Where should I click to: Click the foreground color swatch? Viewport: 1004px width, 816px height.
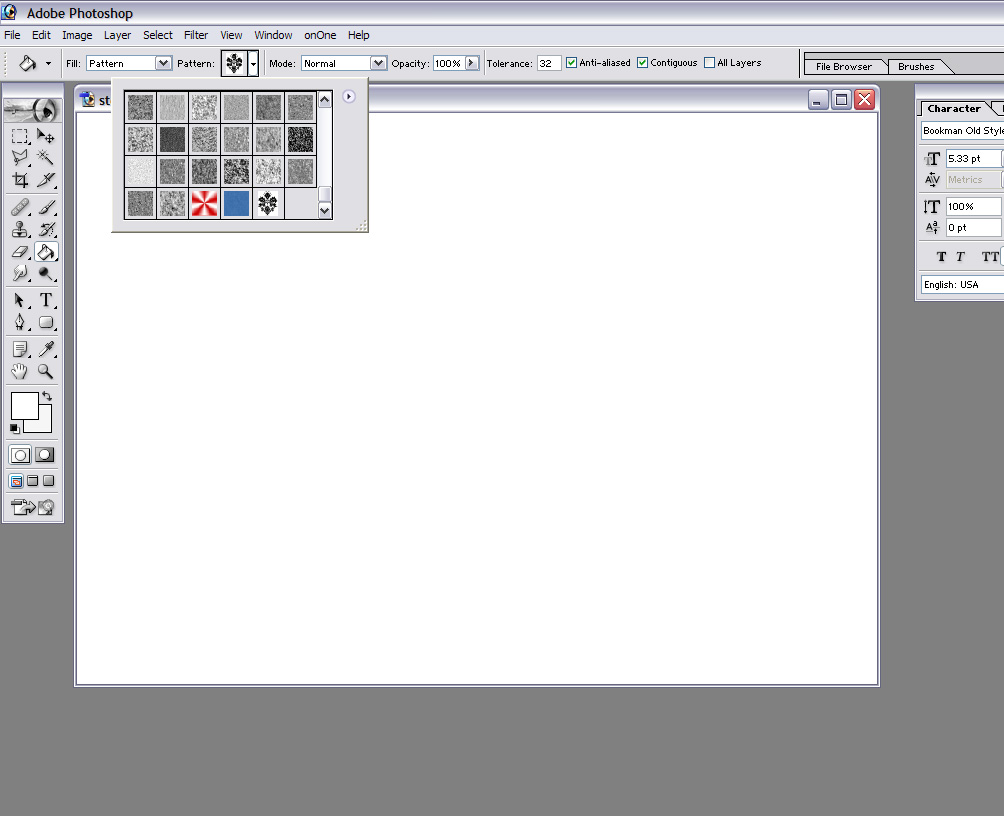click(x=24, y=406)
